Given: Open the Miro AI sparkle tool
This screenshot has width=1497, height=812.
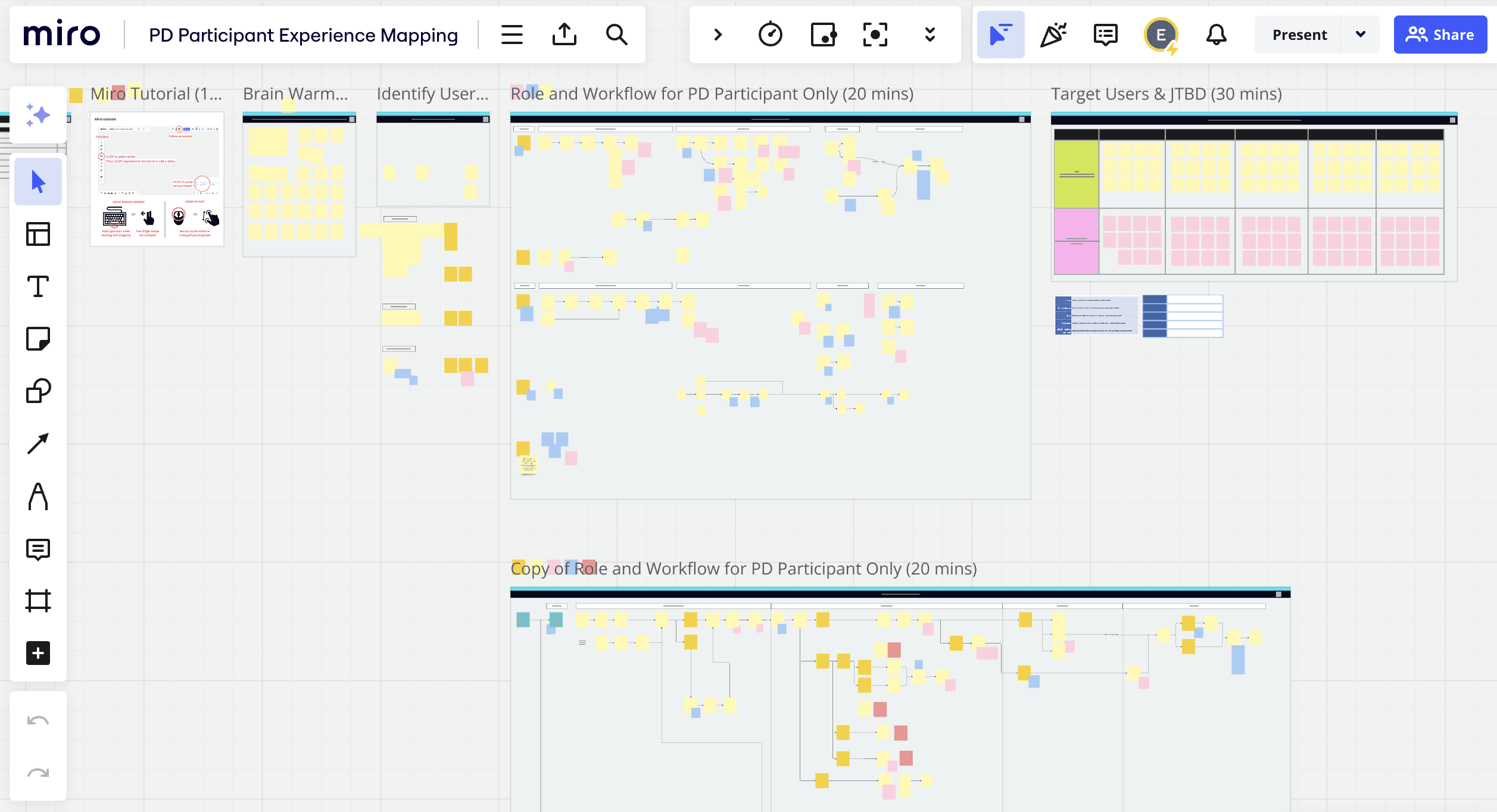Looking at the screenshot, I should click(38, 115).
